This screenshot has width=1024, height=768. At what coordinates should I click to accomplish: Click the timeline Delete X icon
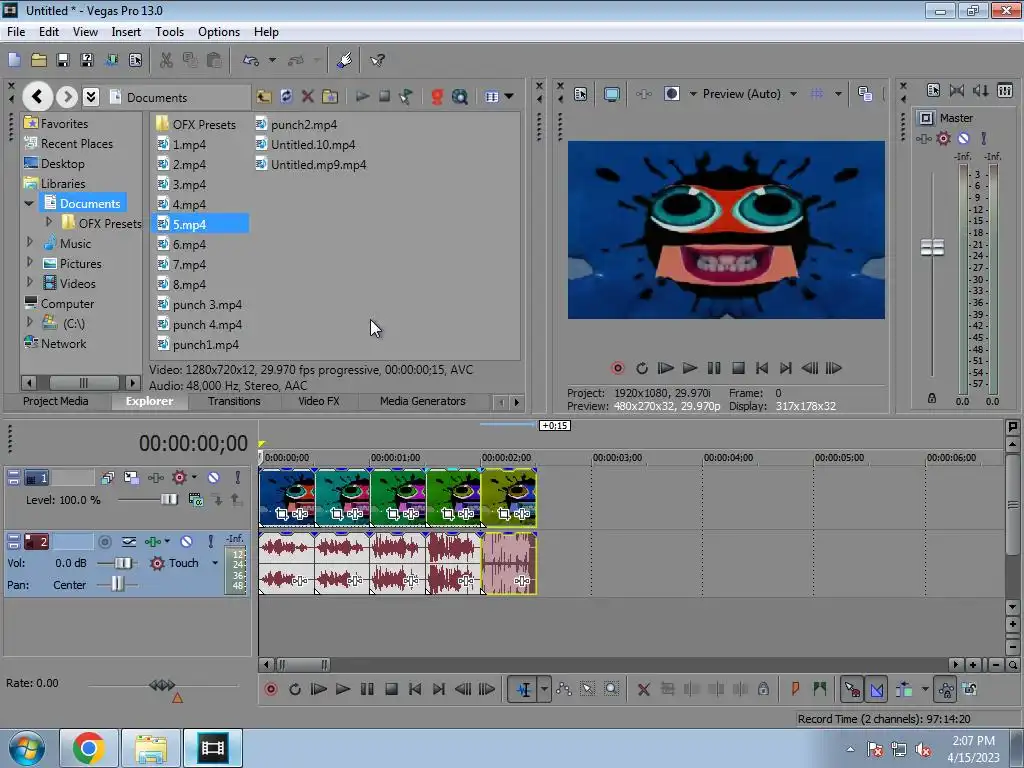click(x=643, y=690)
